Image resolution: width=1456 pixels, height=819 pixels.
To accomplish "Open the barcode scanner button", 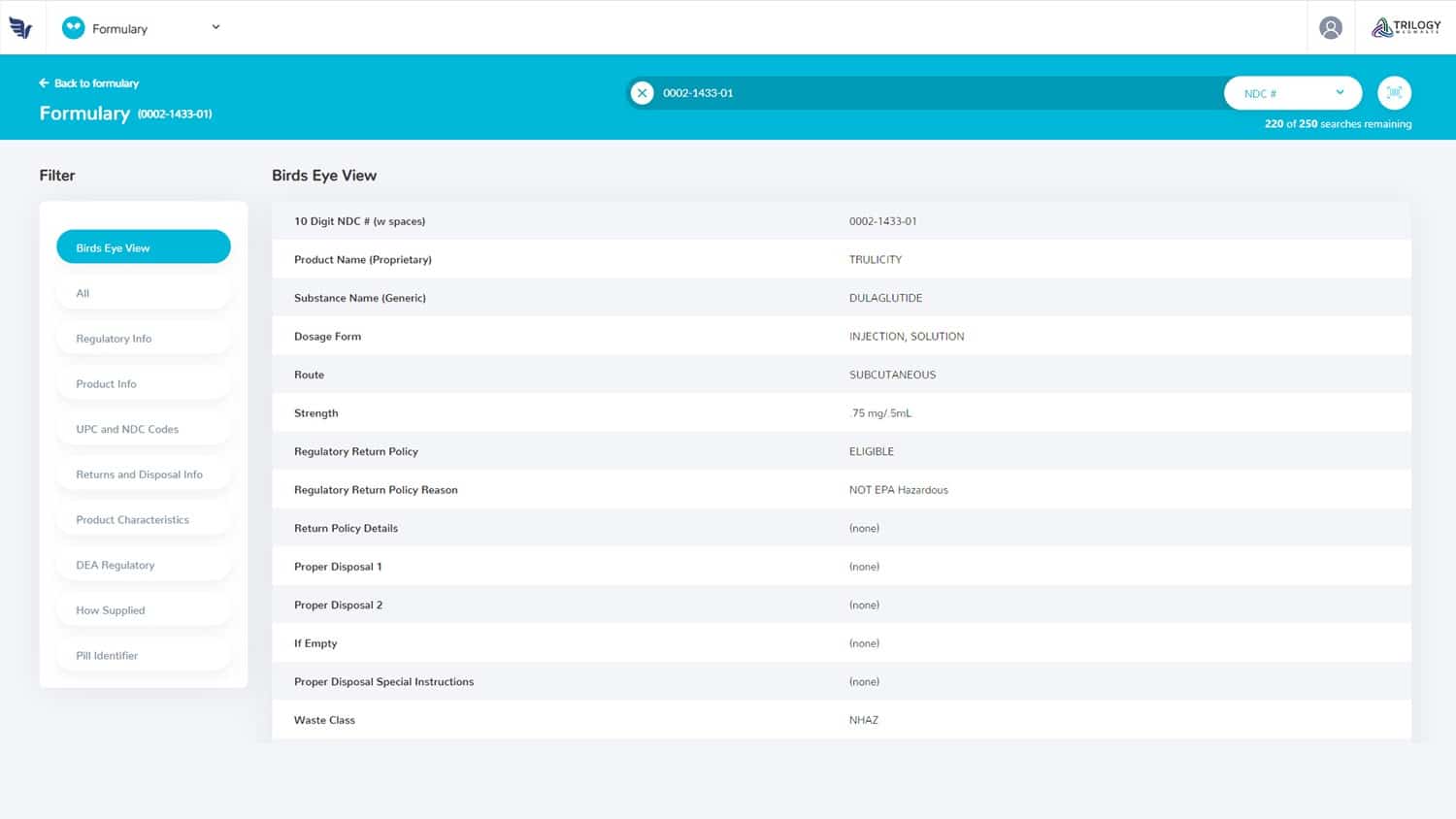I will coord(1394,93).
